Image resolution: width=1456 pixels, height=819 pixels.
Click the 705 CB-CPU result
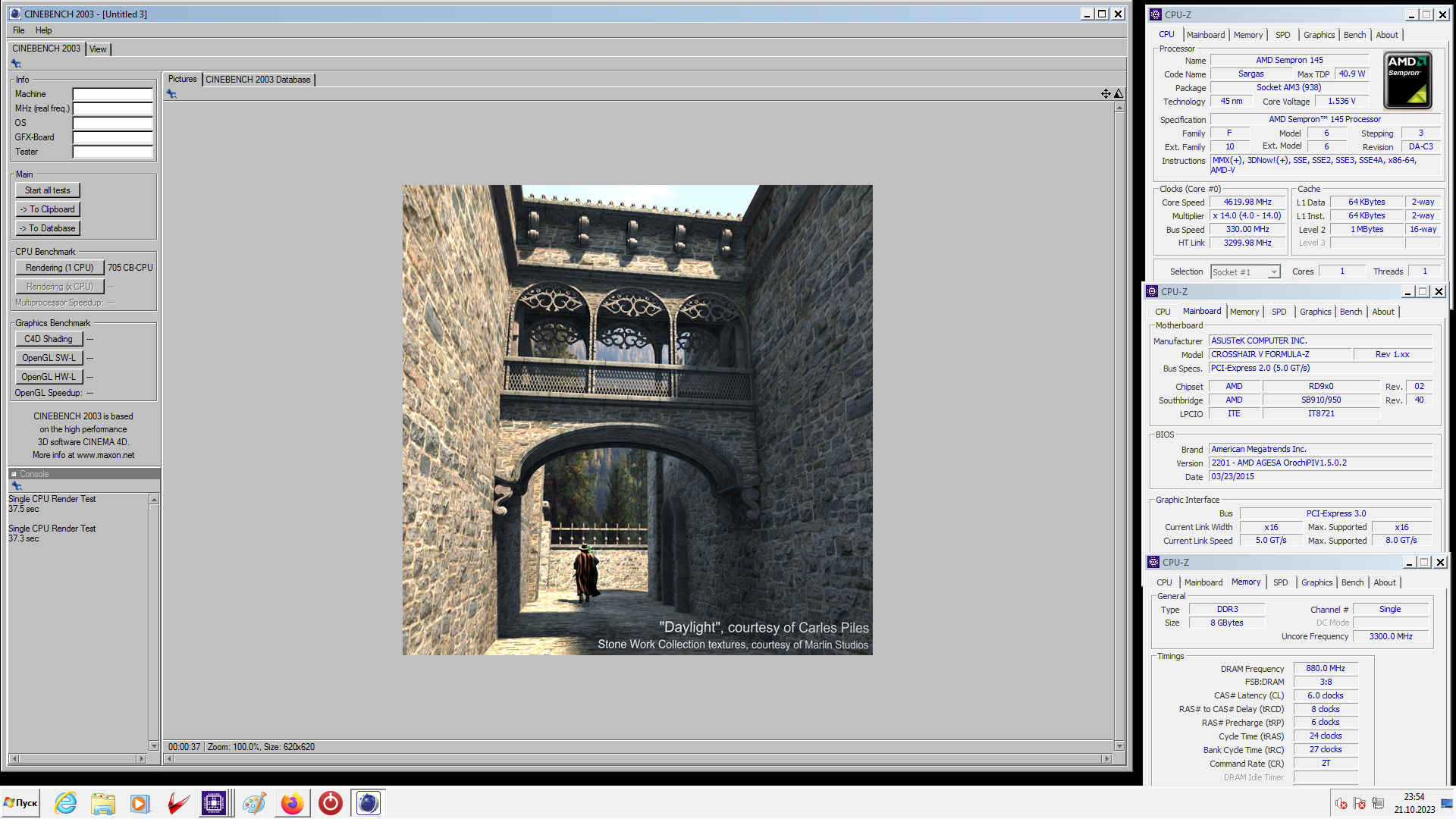point(130,268)
